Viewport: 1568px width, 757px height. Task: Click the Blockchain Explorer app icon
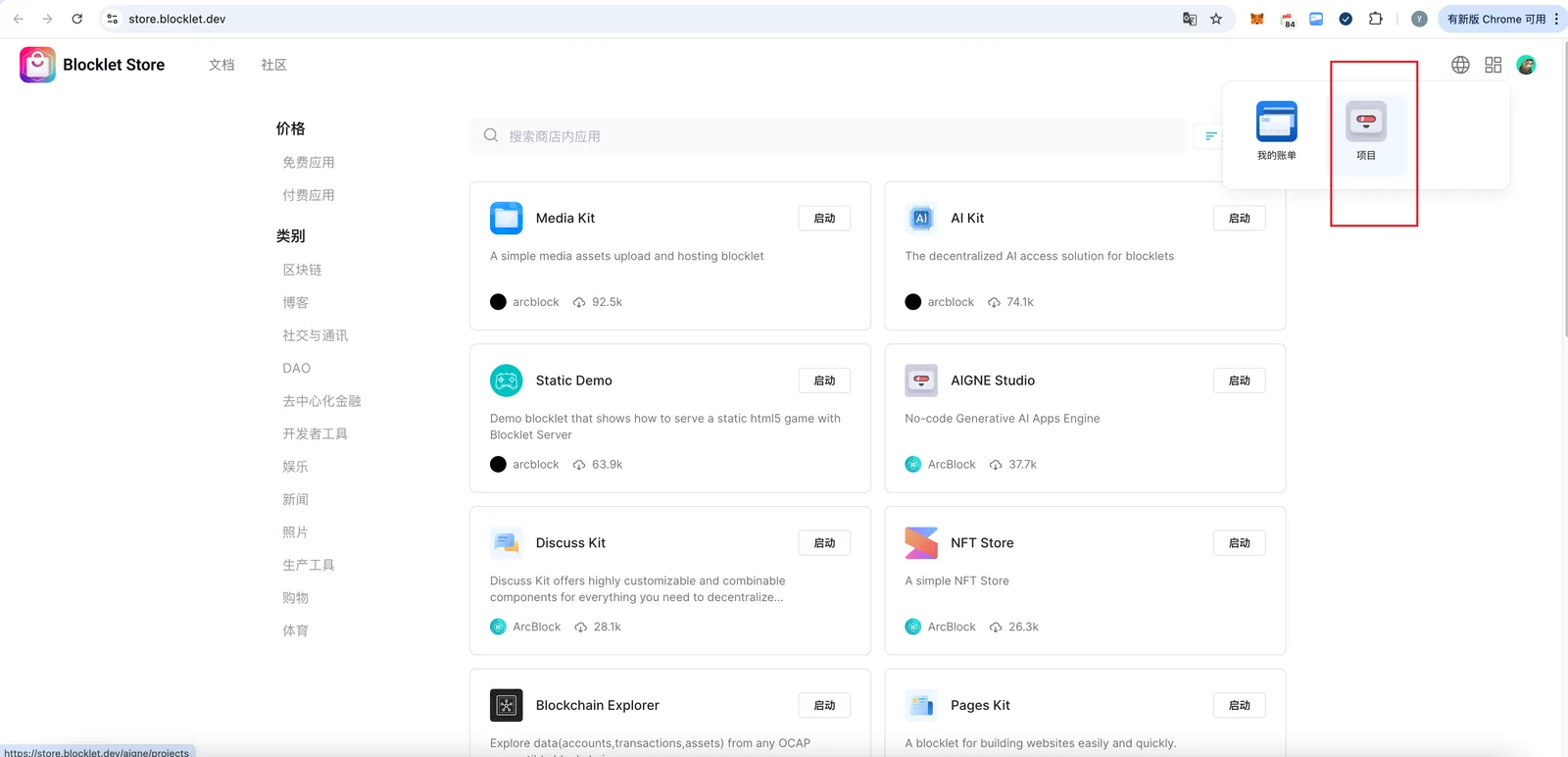[x=507, y=705]
